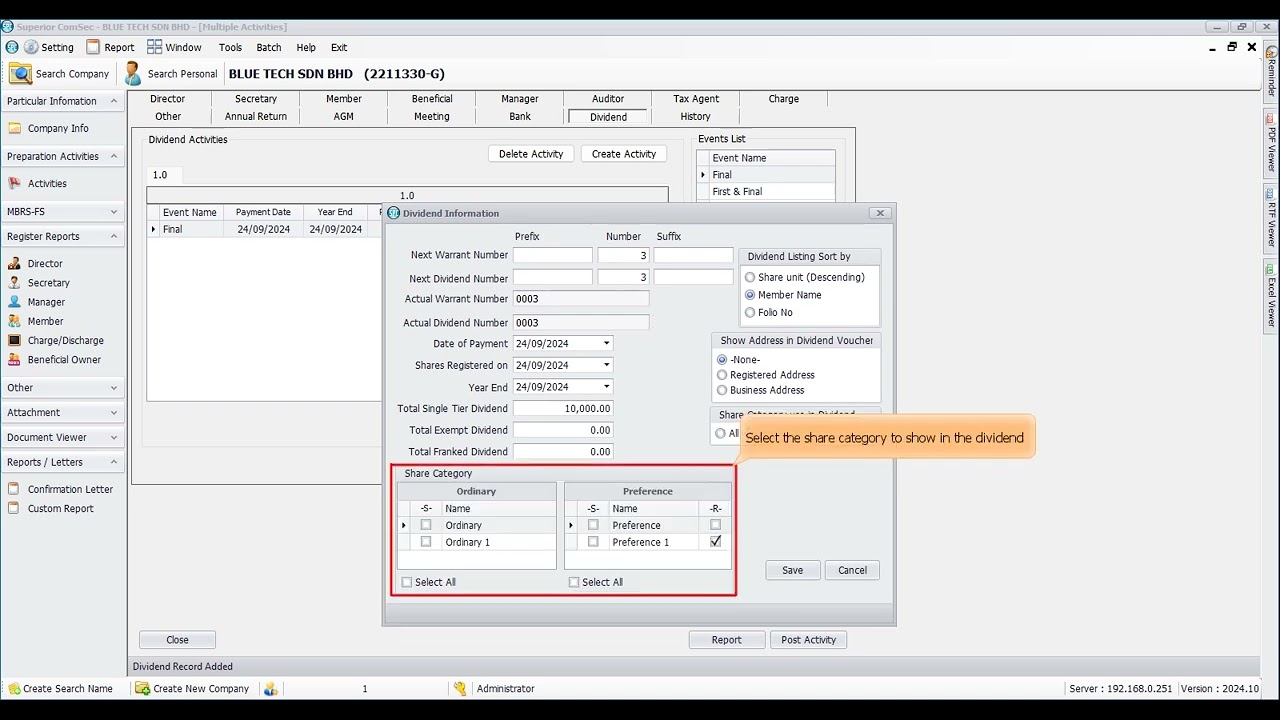
Task: Expand the MBRS-FS section
Action: point(114,212)
